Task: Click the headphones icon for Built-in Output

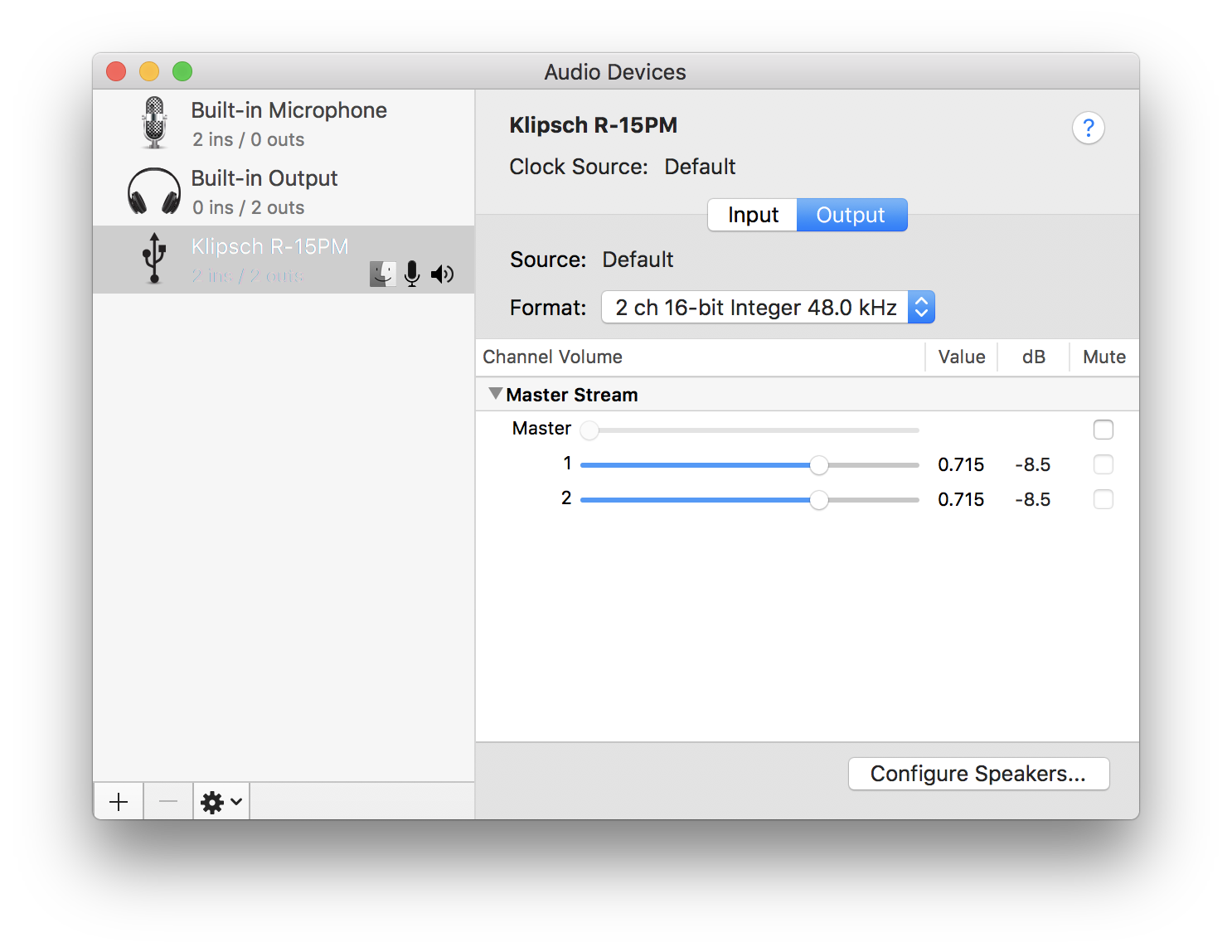Action: click(154, 191)
